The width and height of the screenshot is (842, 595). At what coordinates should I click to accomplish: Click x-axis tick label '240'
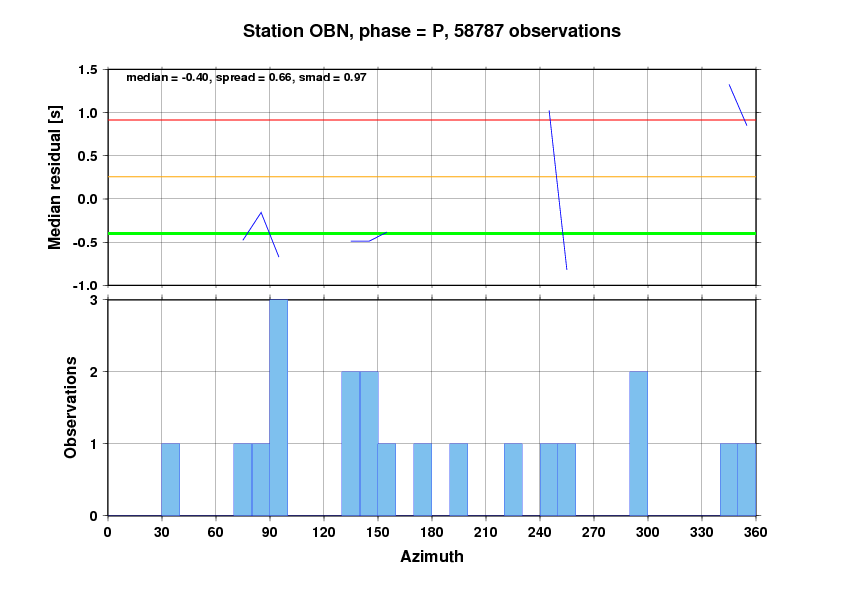click(540, 532)
